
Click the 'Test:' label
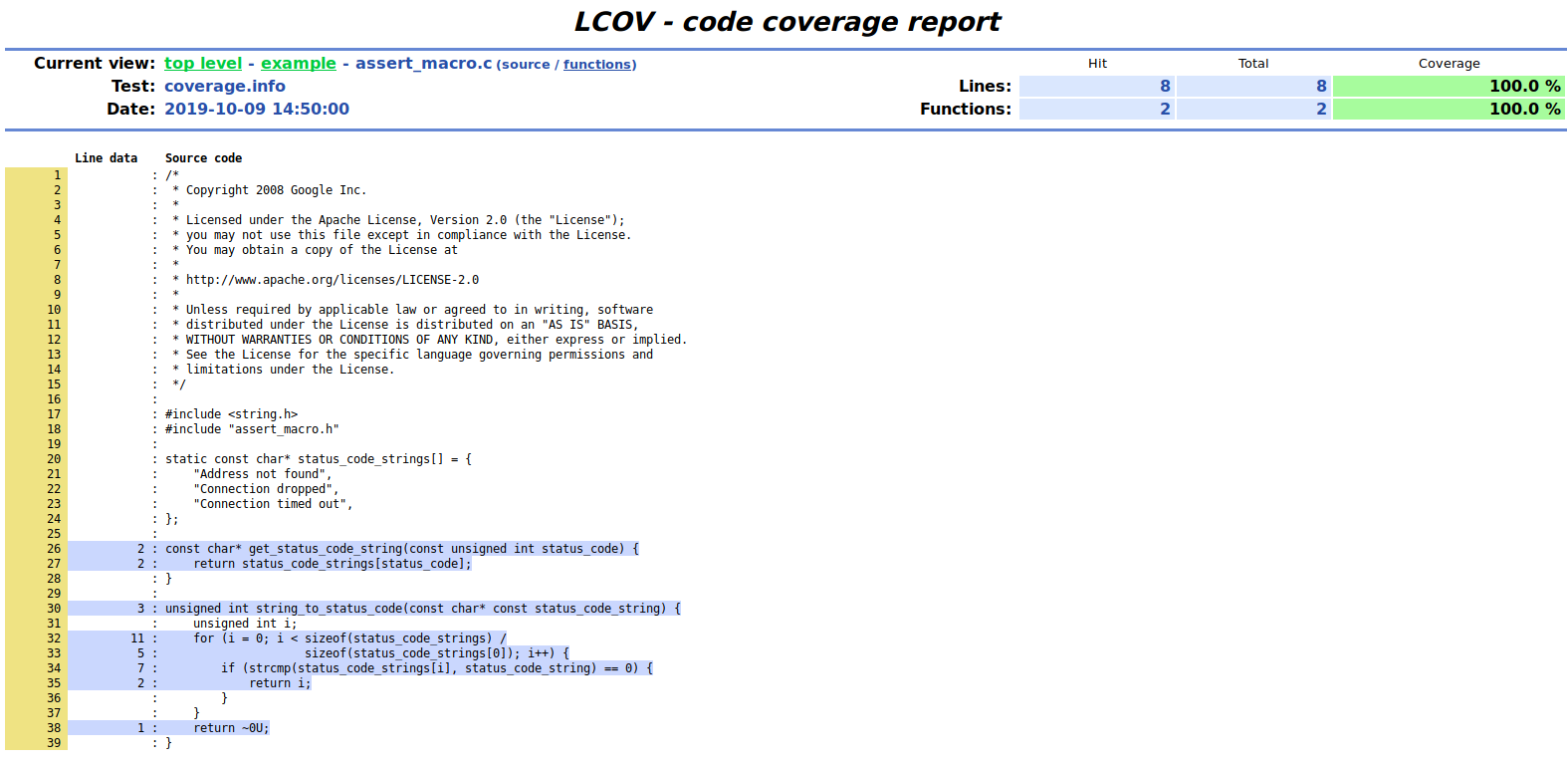(133, 86)
